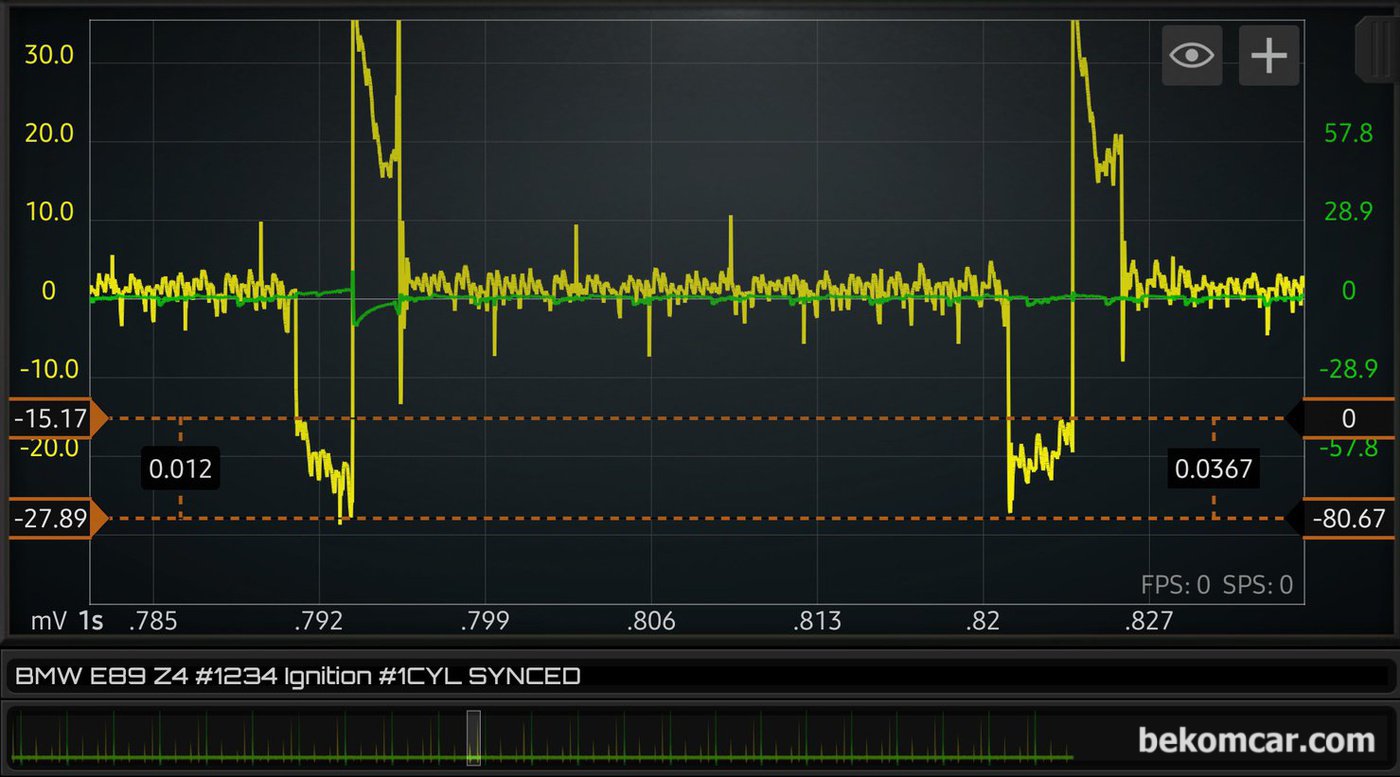Click the 1s timebase label
This screenshot has height=777, width=1400.
[x=90, y=621]
